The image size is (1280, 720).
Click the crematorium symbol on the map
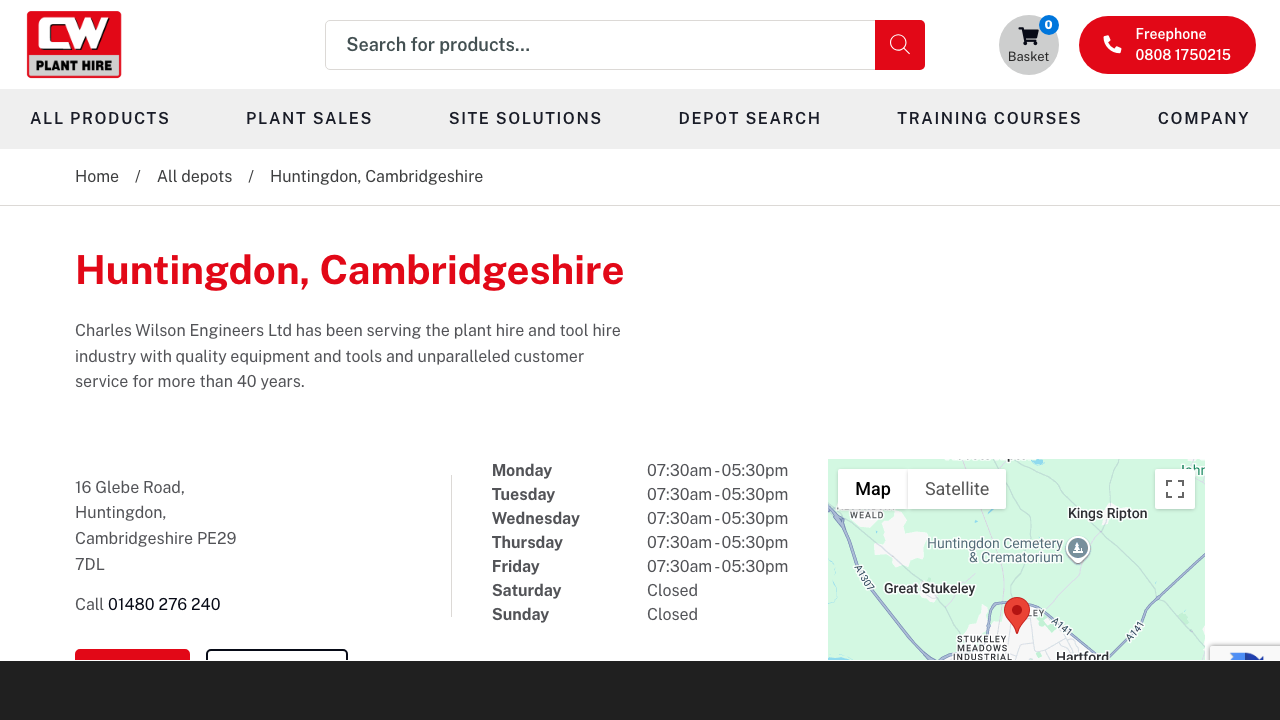pyautogui.click(x=1078, y=549)
